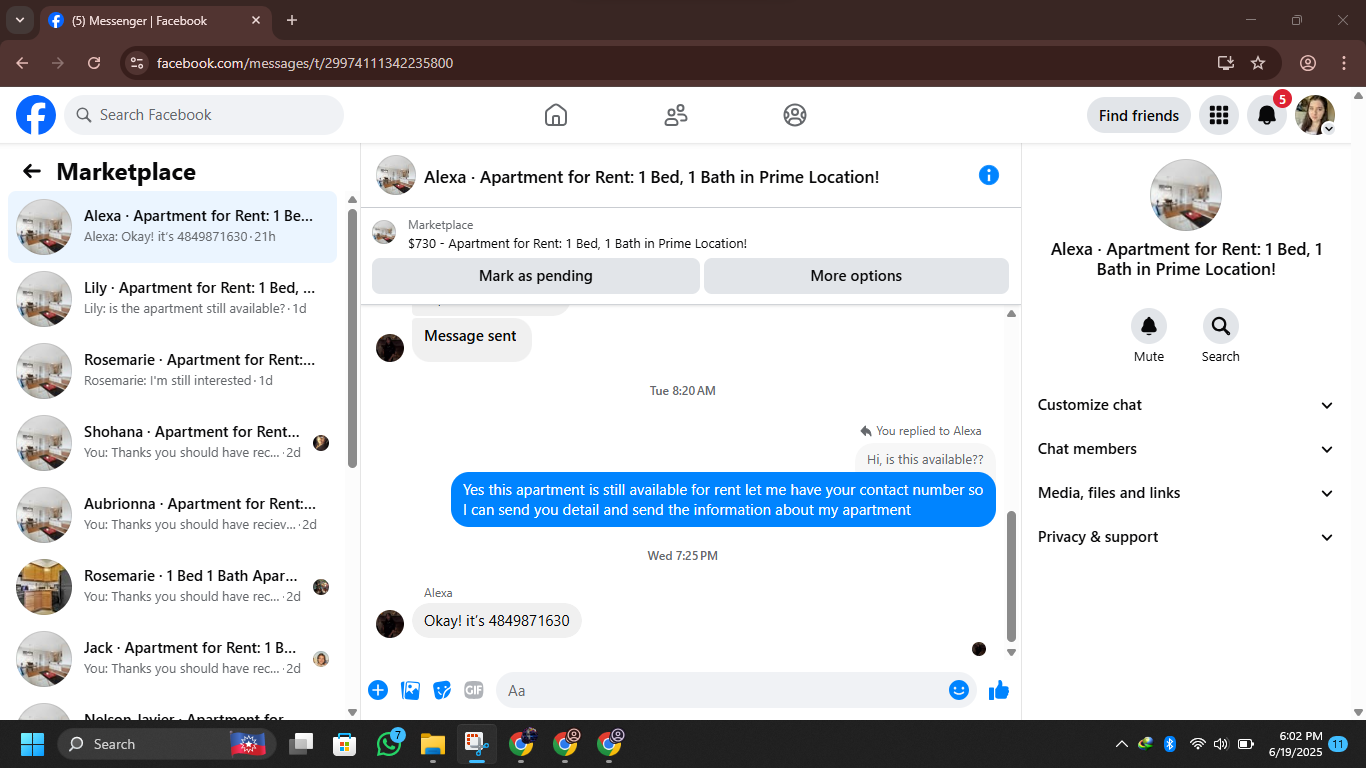The height and width of the screenshot is (768, 1366).
Task: Open the Friends icon in top navigation
Action: [676, 115]
